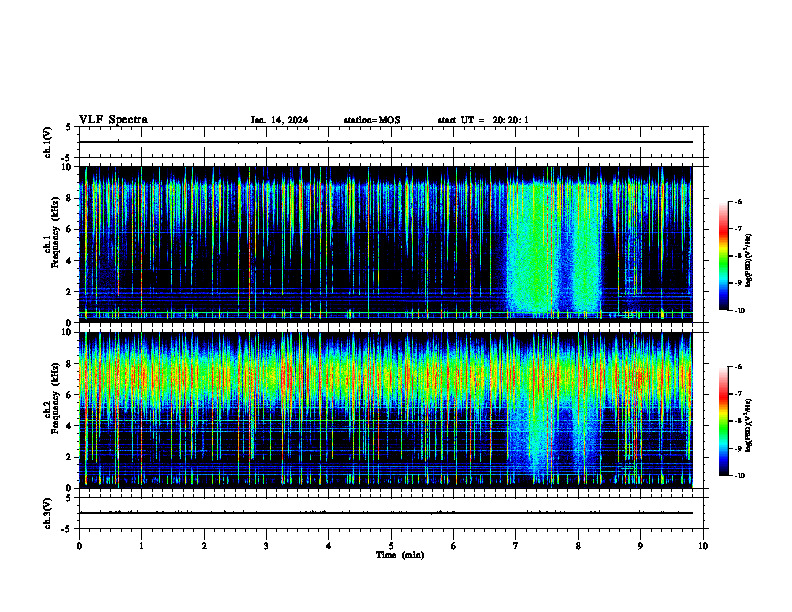
Task: Click the "5" tick on ch.1(V) axis
Action: click(x=70, y=127)
